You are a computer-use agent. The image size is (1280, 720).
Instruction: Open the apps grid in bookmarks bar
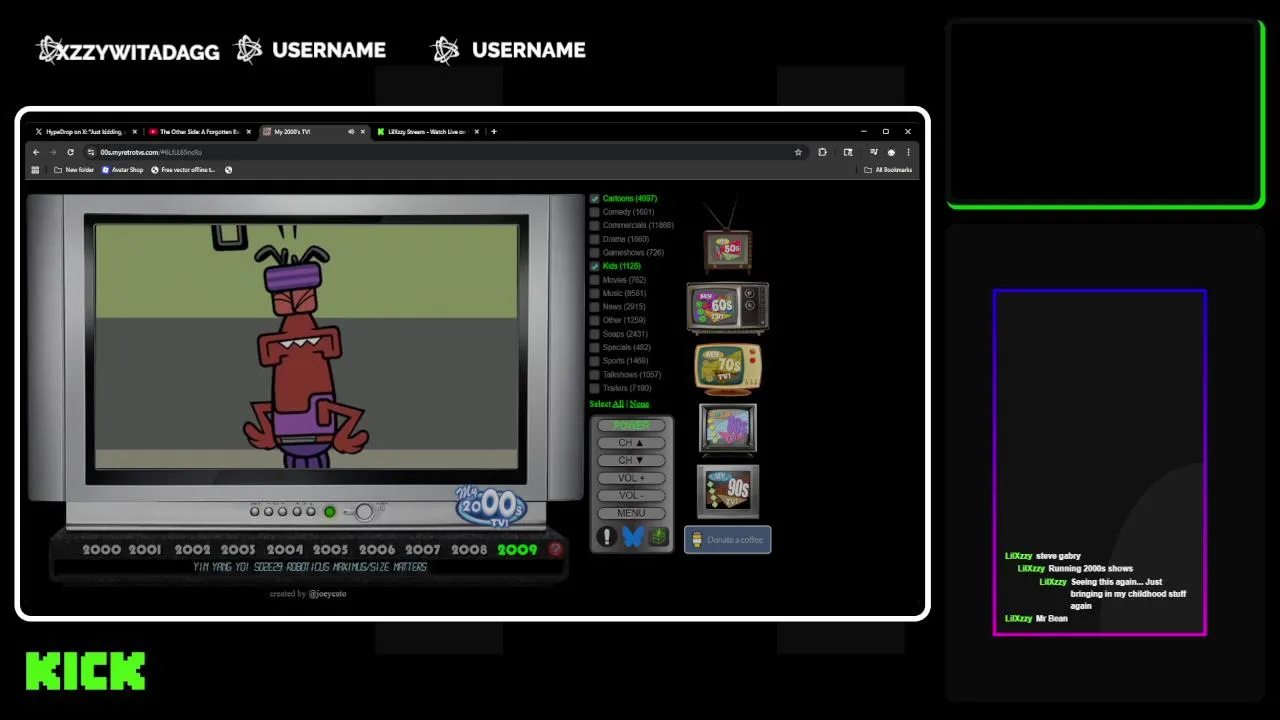point(35,170)
